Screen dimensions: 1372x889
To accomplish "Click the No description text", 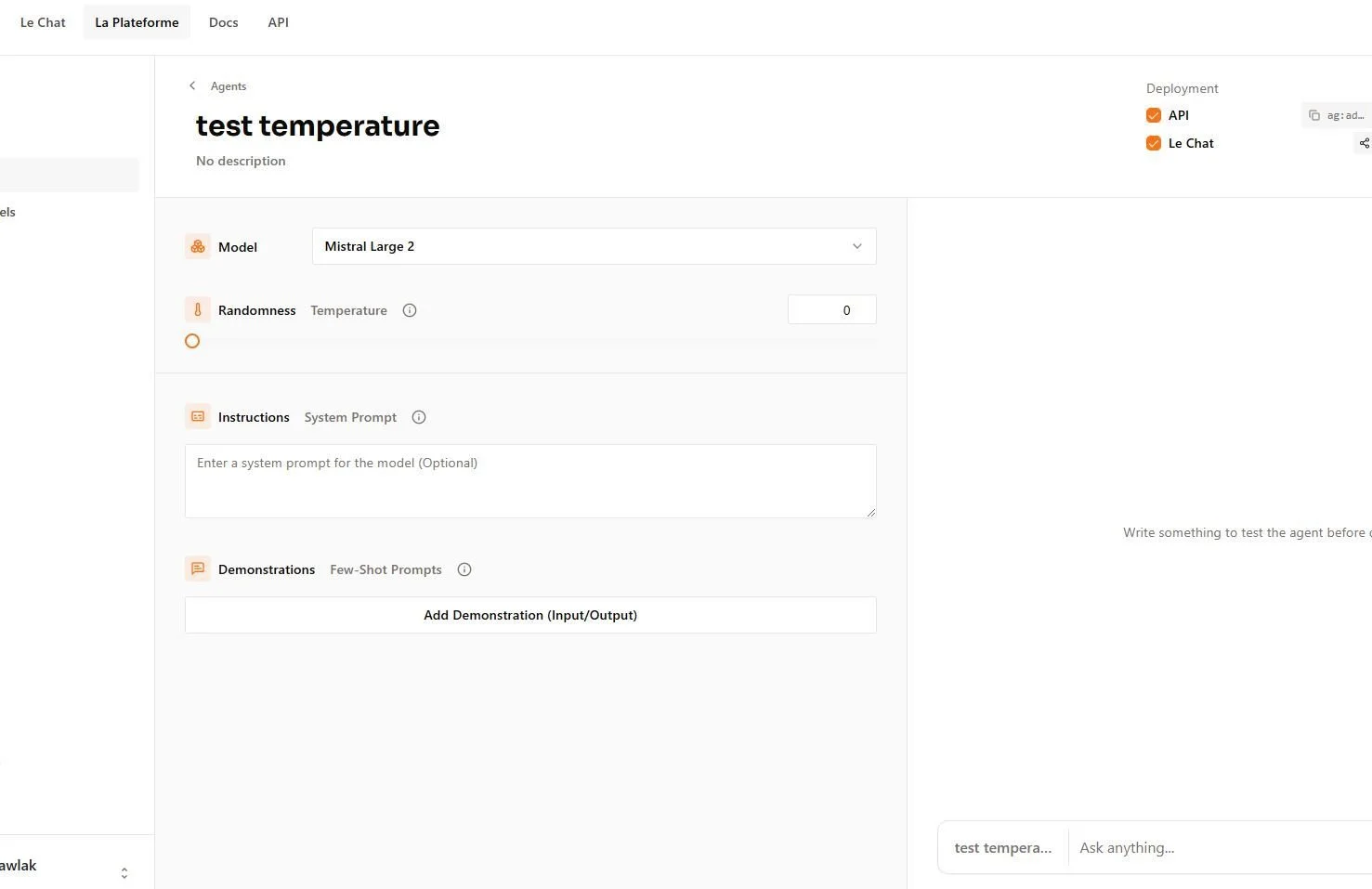I will click(241, 161).
